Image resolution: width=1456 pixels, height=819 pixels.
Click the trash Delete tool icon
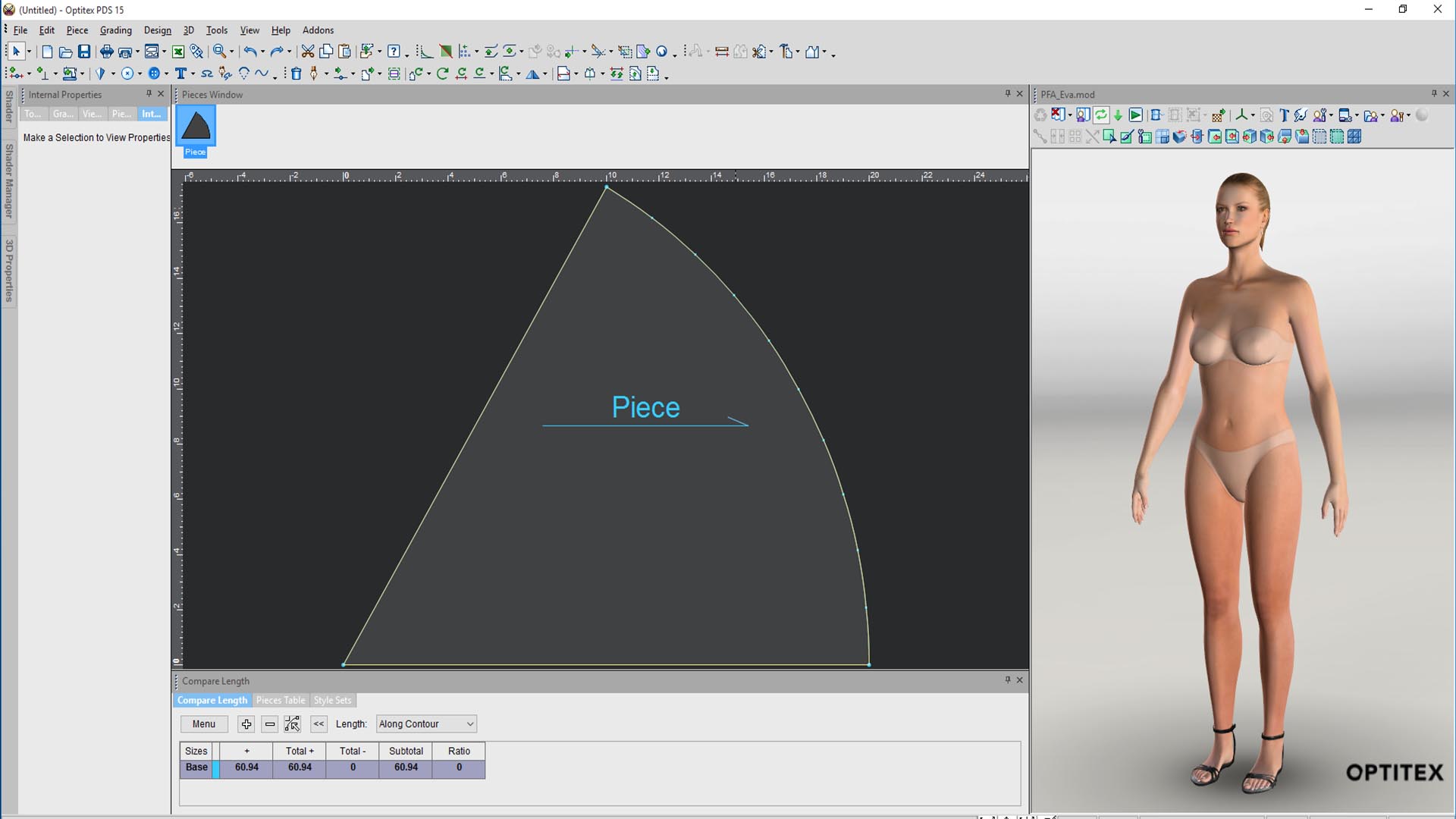point(297,74)
